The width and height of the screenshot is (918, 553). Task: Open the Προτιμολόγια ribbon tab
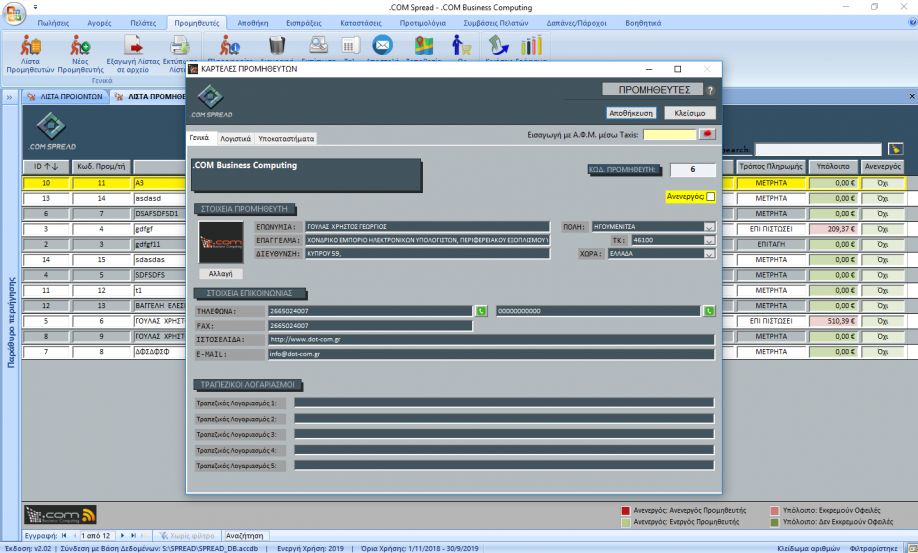pyautogui.click(x=423, y=23)
